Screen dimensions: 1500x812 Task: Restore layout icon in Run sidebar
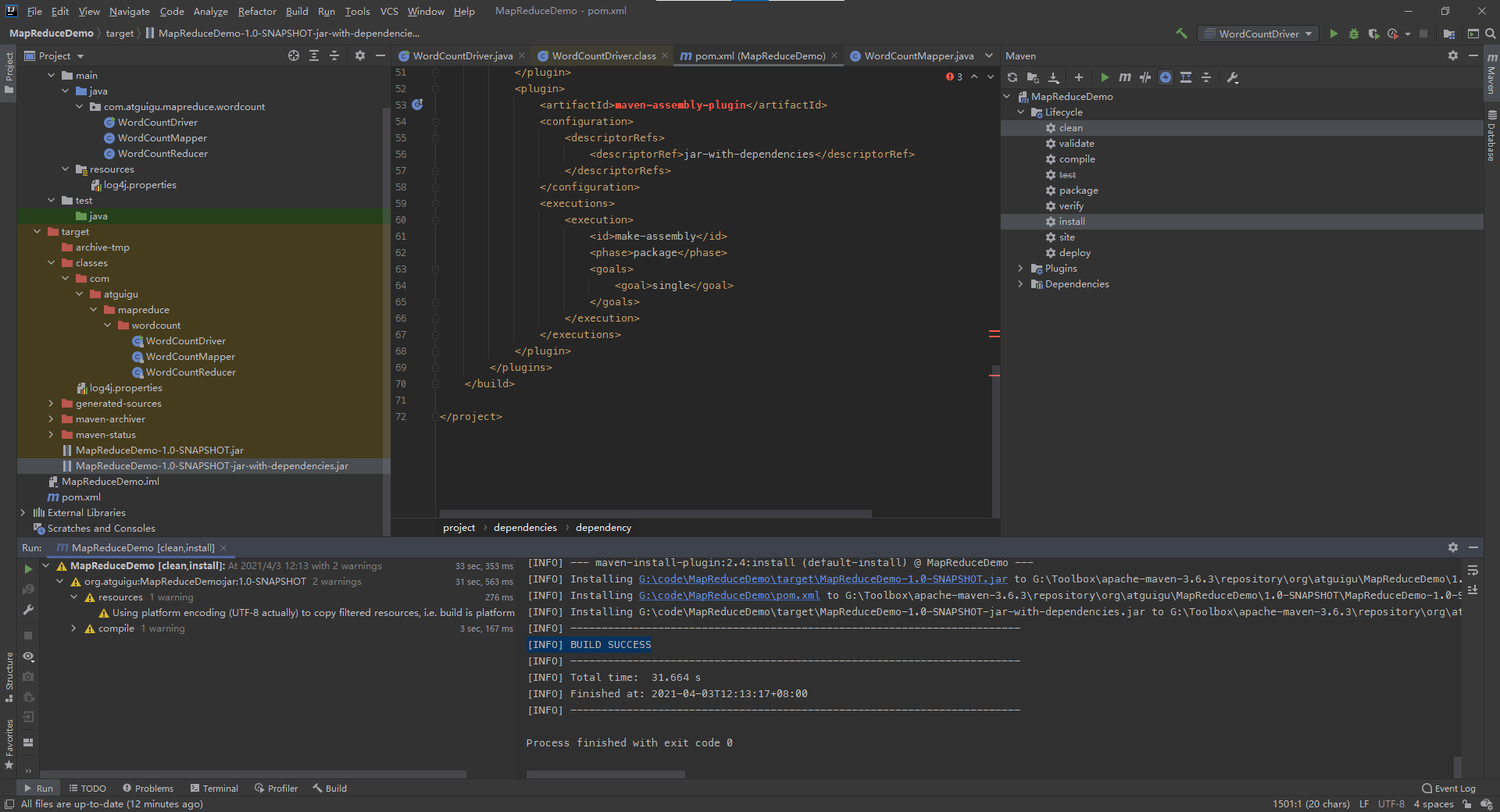click(x=28, y=743)
